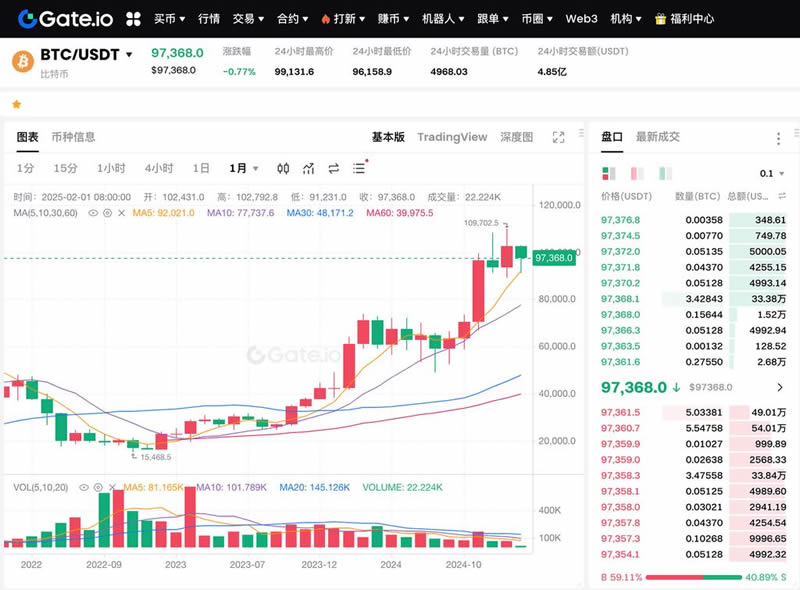Viewport: 800px width, 590px height.
Task: Open the candlestick chart type icon
Action: click(x=283, y=168)
